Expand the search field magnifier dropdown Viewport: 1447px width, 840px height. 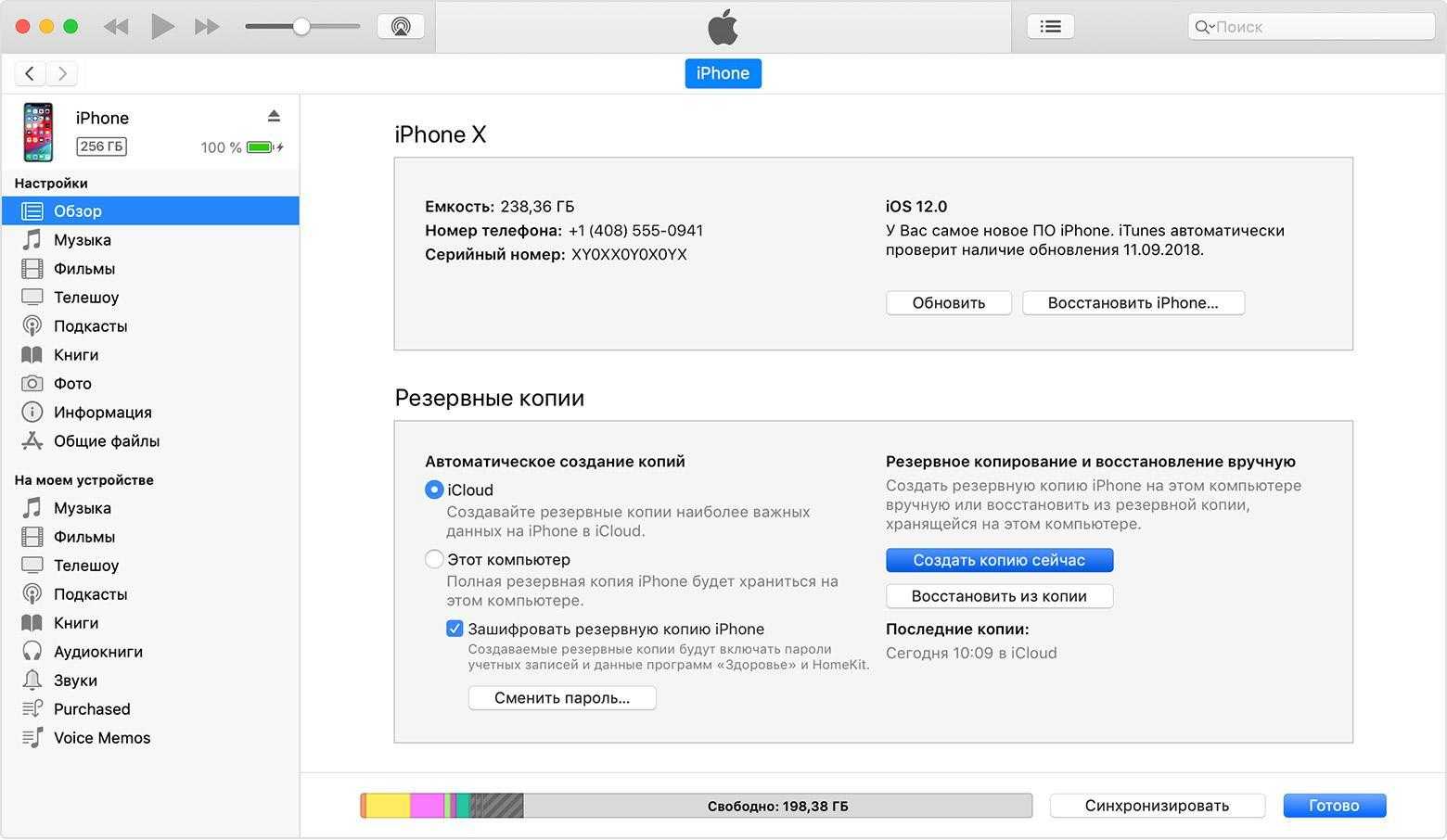pyautogui.click(x=1204, y=27)
